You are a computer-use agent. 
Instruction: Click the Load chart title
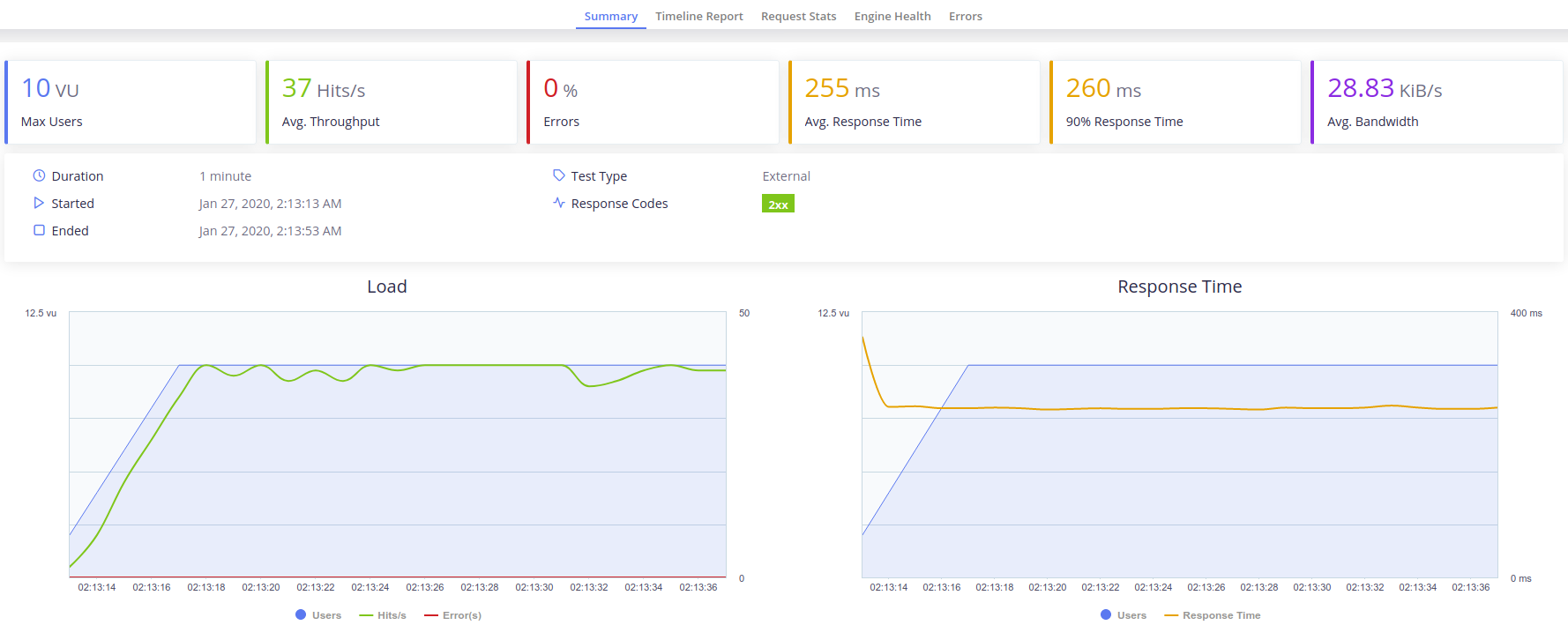[387, 287]
